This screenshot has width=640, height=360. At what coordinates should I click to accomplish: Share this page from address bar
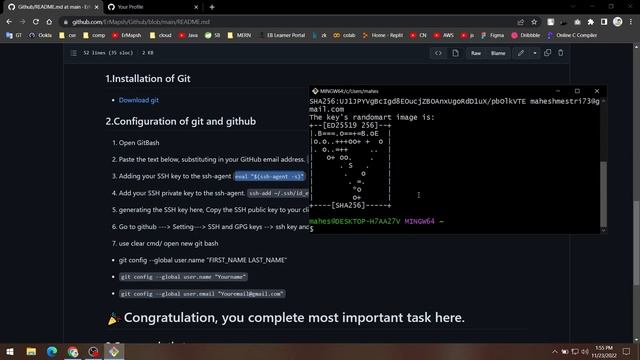[520, 22]
